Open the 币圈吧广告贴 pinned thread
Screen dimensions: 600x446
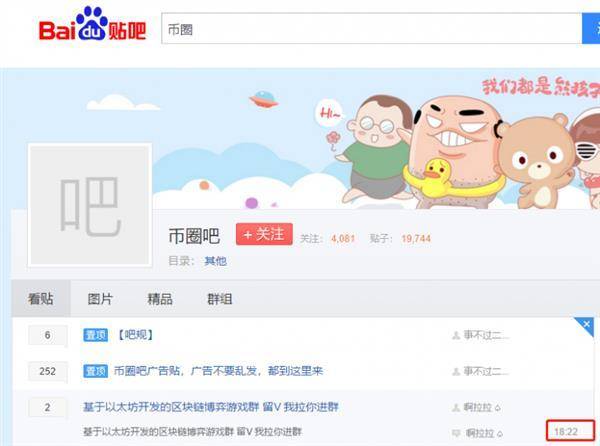point(218,371)
